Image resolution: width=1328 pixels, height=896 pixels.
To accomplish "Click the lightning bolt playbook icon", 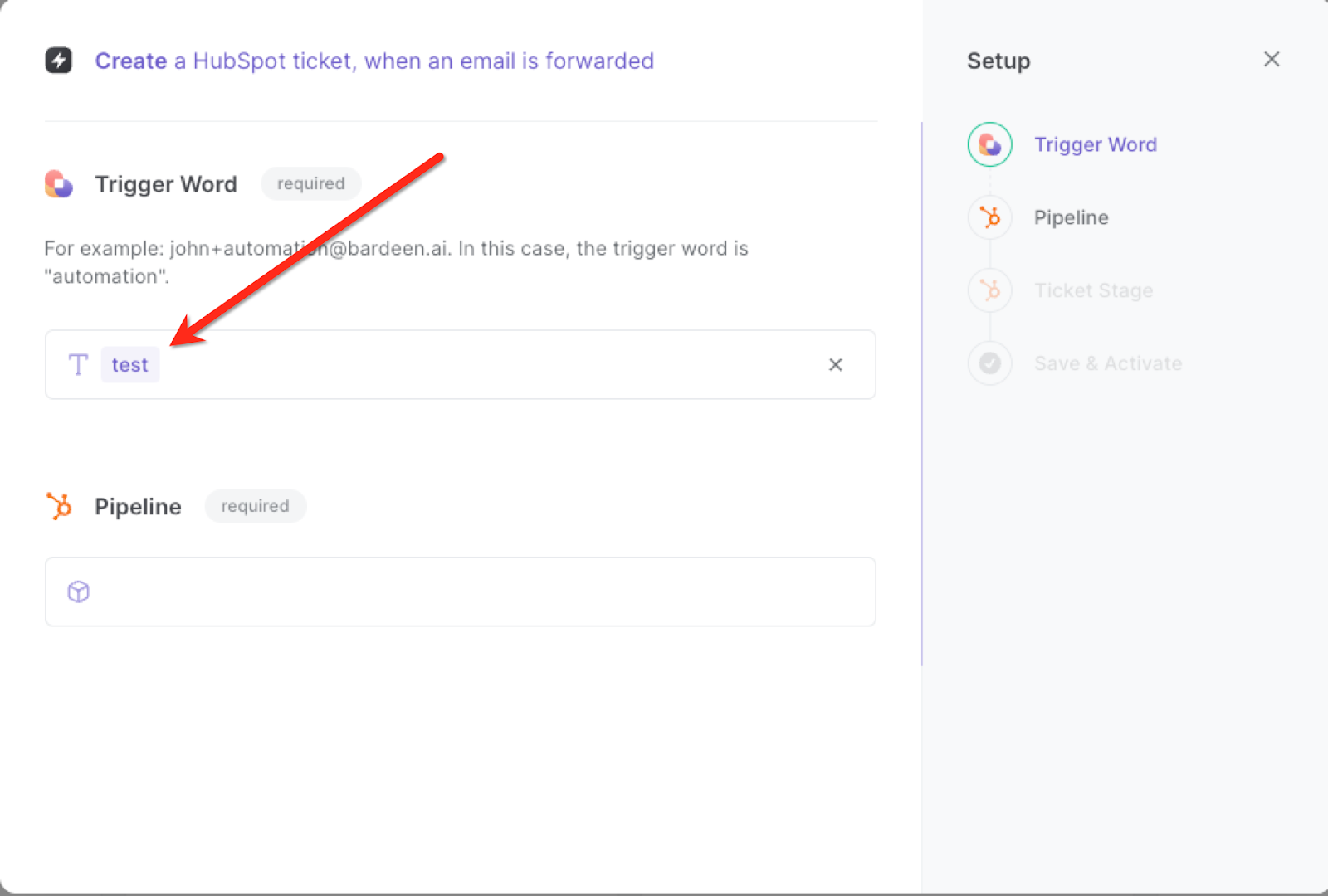I will (58, 61).
